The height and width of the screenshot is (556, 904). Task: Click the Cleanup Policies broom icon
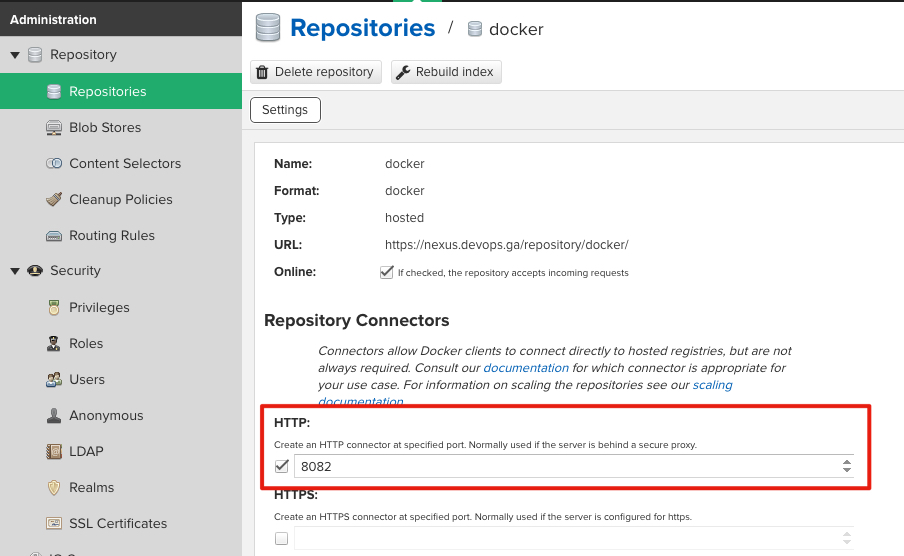[x=54, y=199]
